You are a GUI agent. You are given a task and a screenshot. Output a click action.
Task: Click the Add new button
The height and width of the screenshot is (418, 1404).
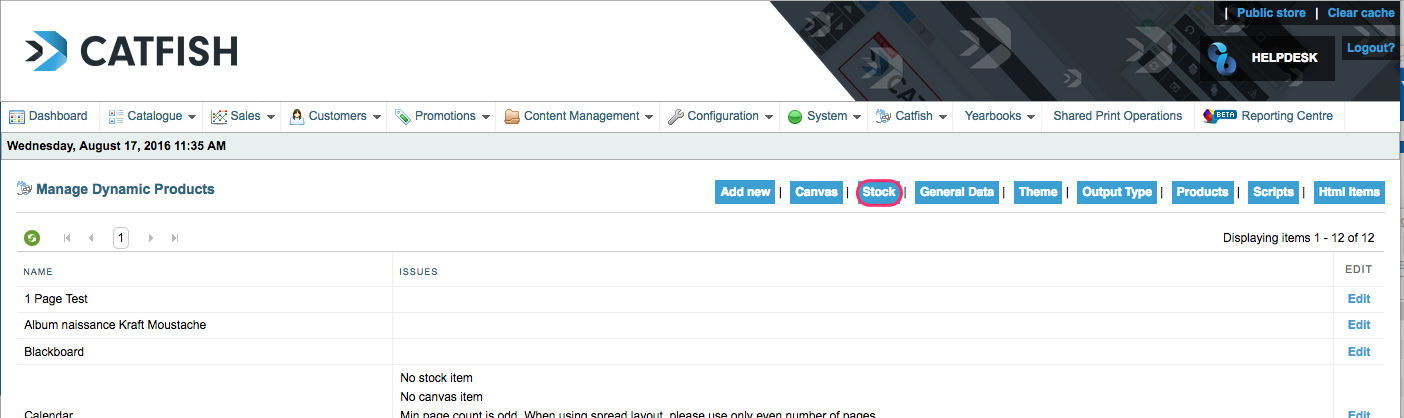(745, 192)
